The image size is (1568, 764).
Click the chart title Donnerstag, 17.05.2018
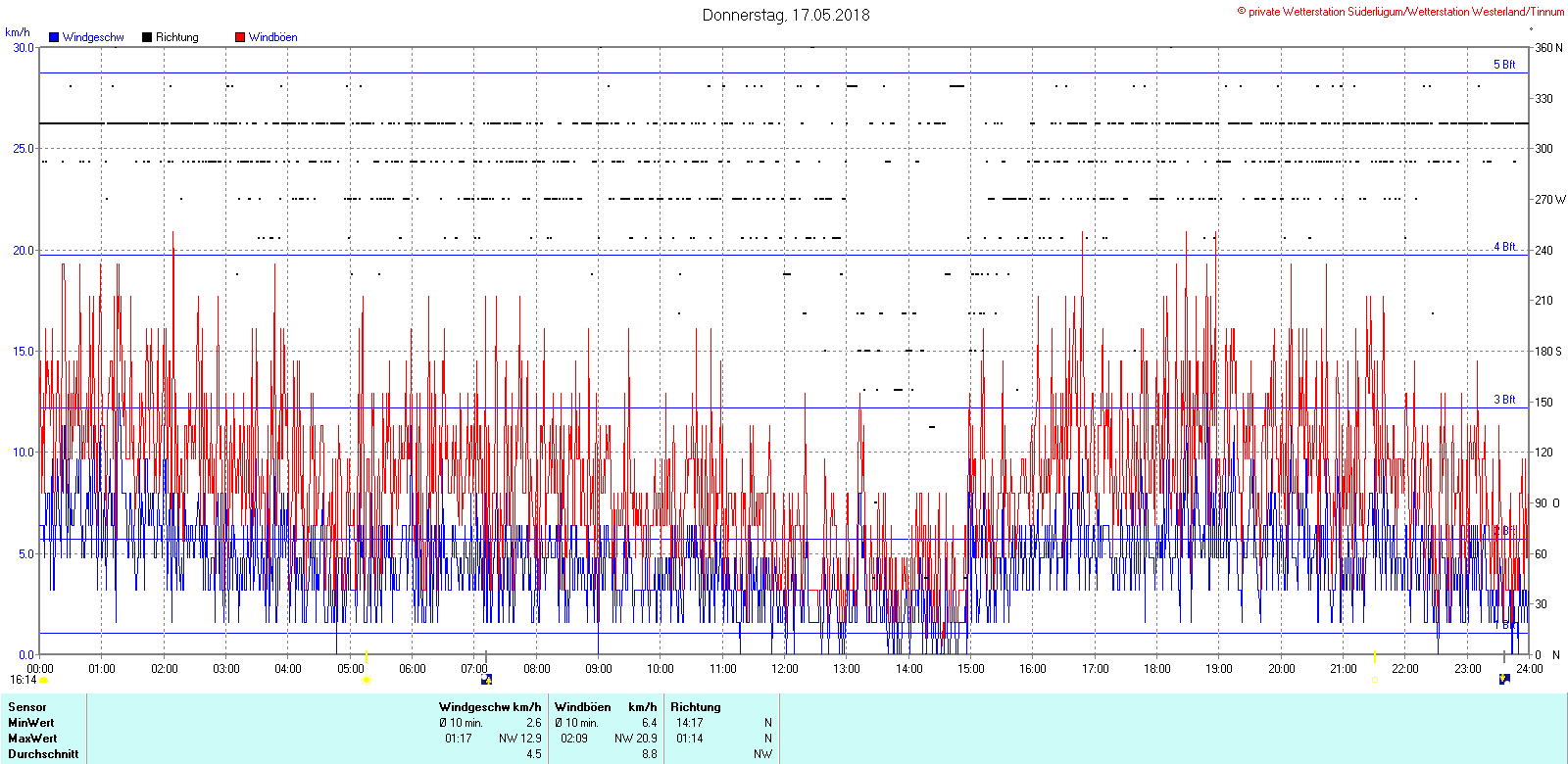pyautogui.click(x=786, y=15)
